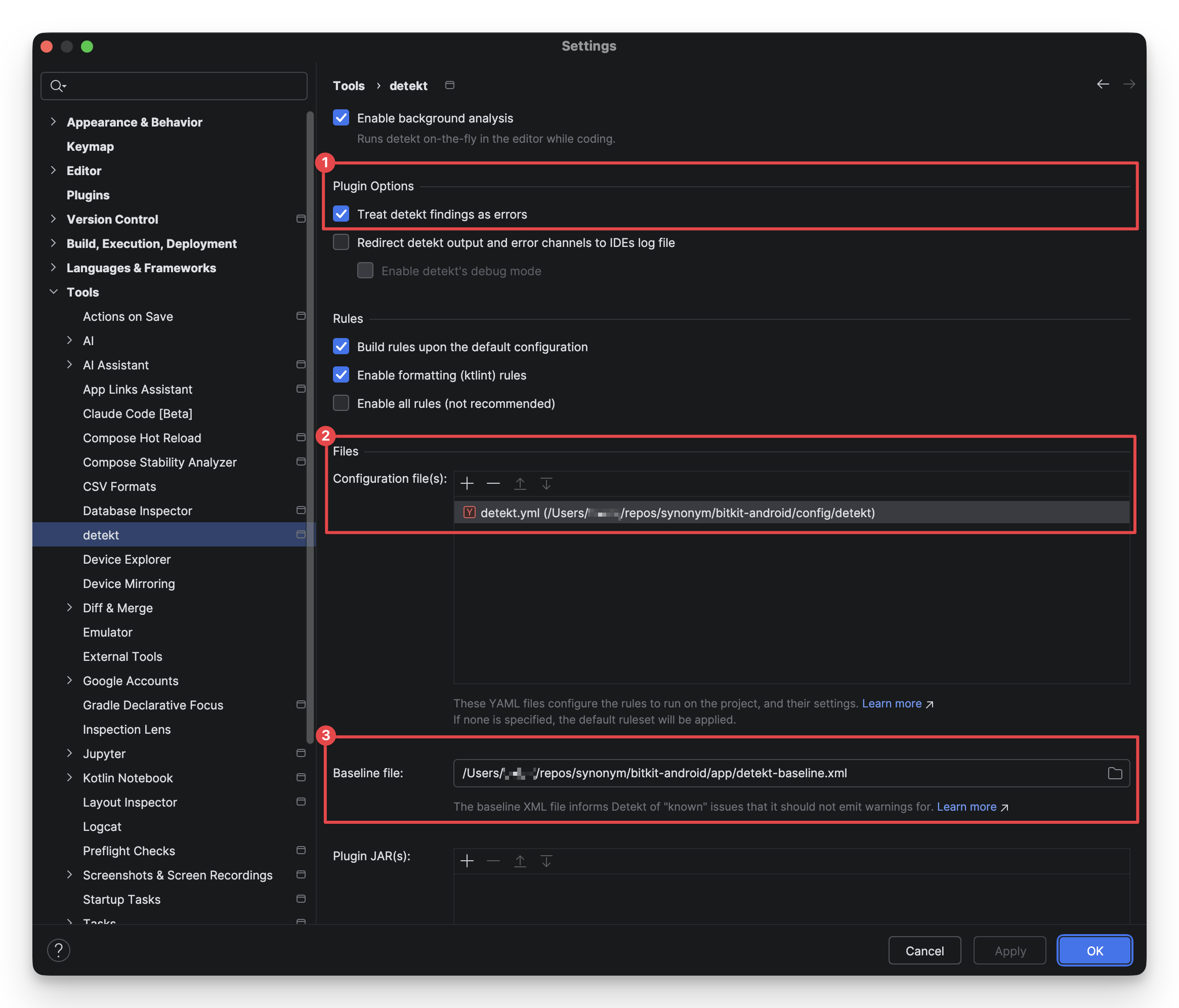
Task: Add a configuration file with plus icon
Action: tap(467, 484)
